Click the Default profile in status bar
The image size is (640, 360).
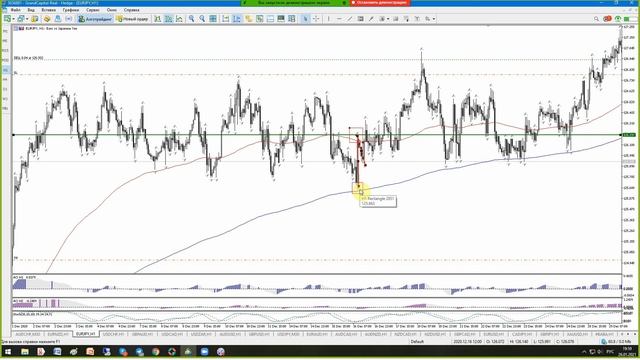(417, 341)
